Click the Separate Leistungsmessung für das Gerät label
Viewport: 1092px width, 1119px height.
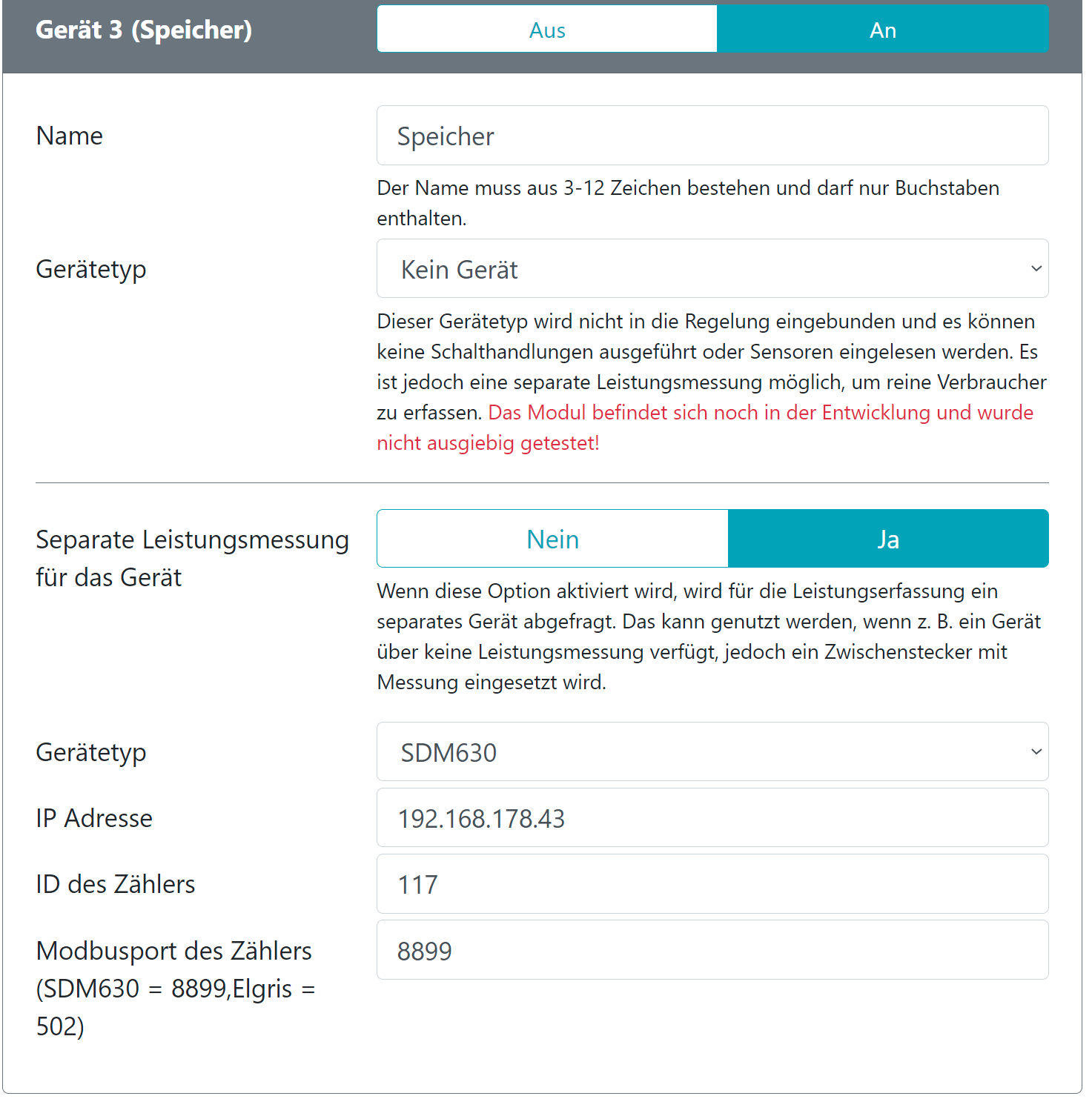click(x=193, y=558)
